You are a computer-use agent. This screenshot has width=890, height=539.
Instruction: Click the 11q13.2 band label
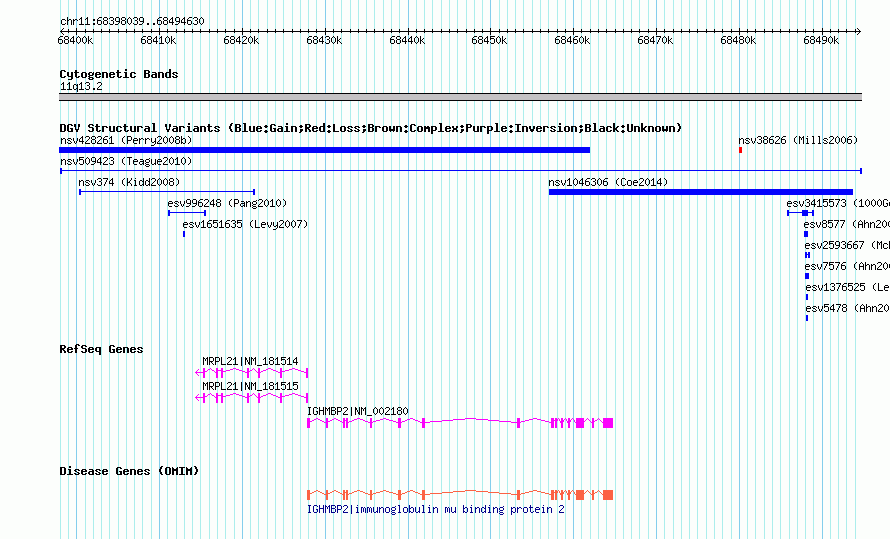click(x=81, y=86)
